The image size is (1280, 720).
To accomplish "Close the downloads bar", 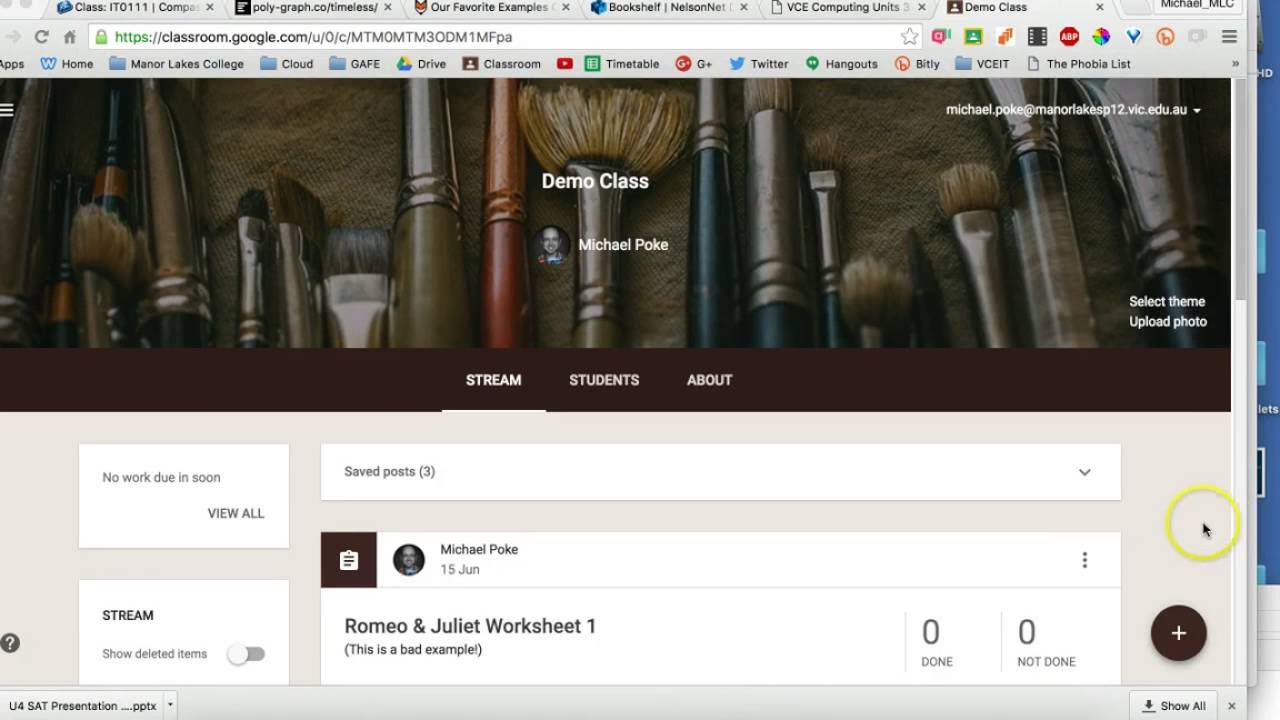I will (1231, 706).
